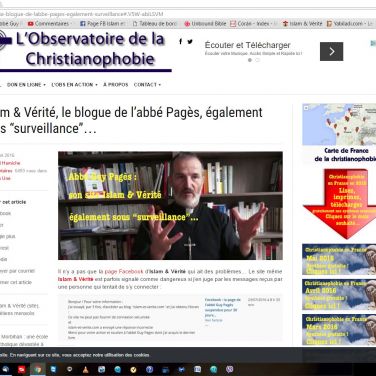Select the second ad carousel dot
The height and width of the screenshot is (376, 376).
257,60
